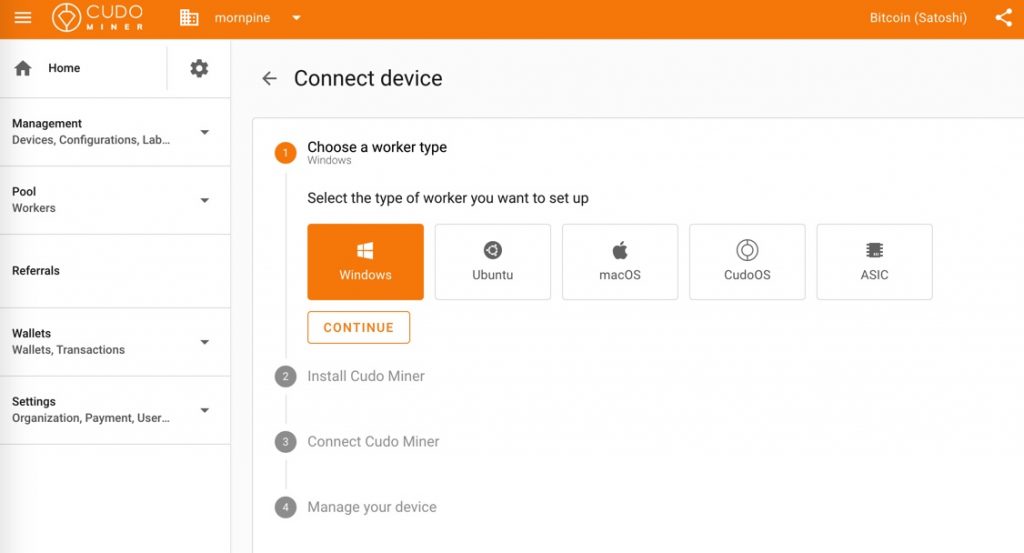
Task: Select the Windows worker type
Action: (365, 262)
